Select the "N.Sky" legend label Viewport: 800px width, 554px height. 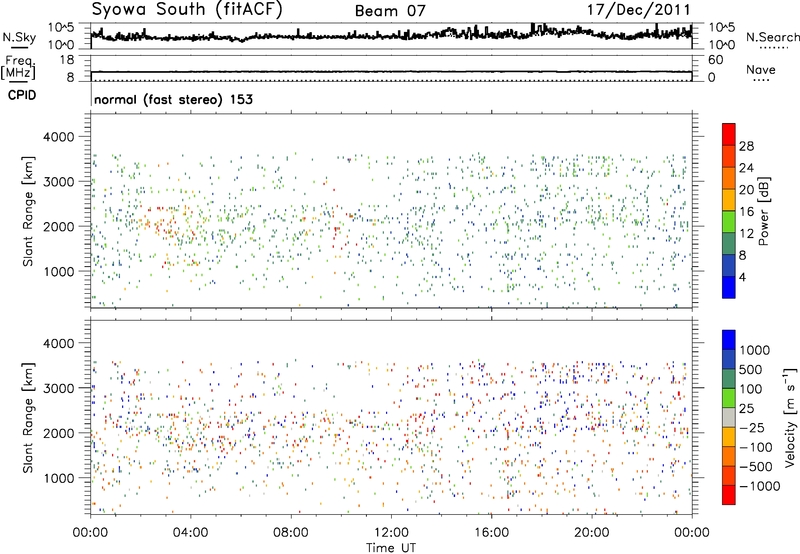click(19, 37)
